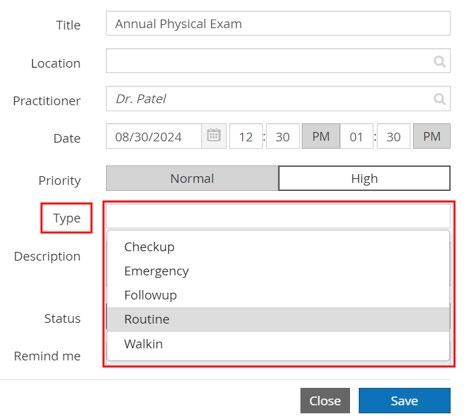Toggle the start time PM button
The image size is (468, 417).
coord(321,136)
